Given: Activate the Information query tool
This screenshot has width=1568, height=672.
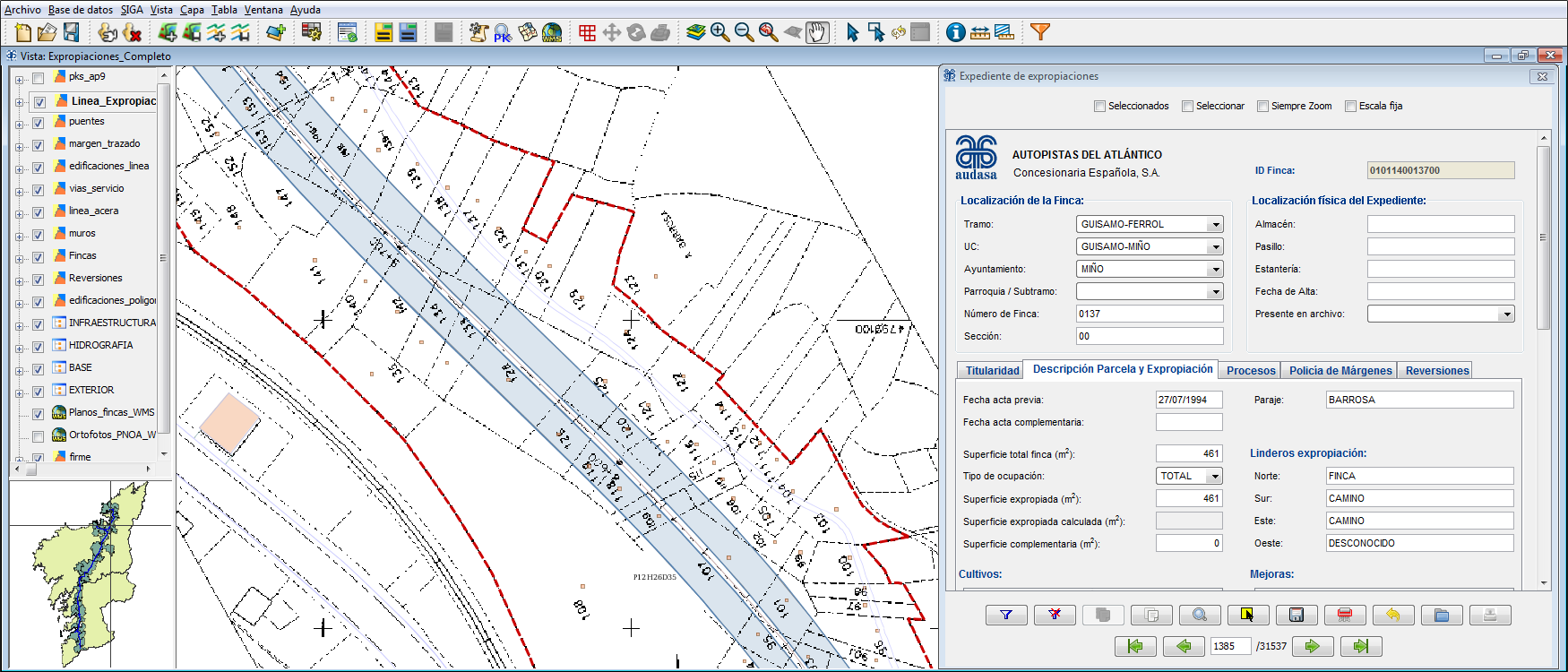Looking at the screenshot, I should coord(955,33).
